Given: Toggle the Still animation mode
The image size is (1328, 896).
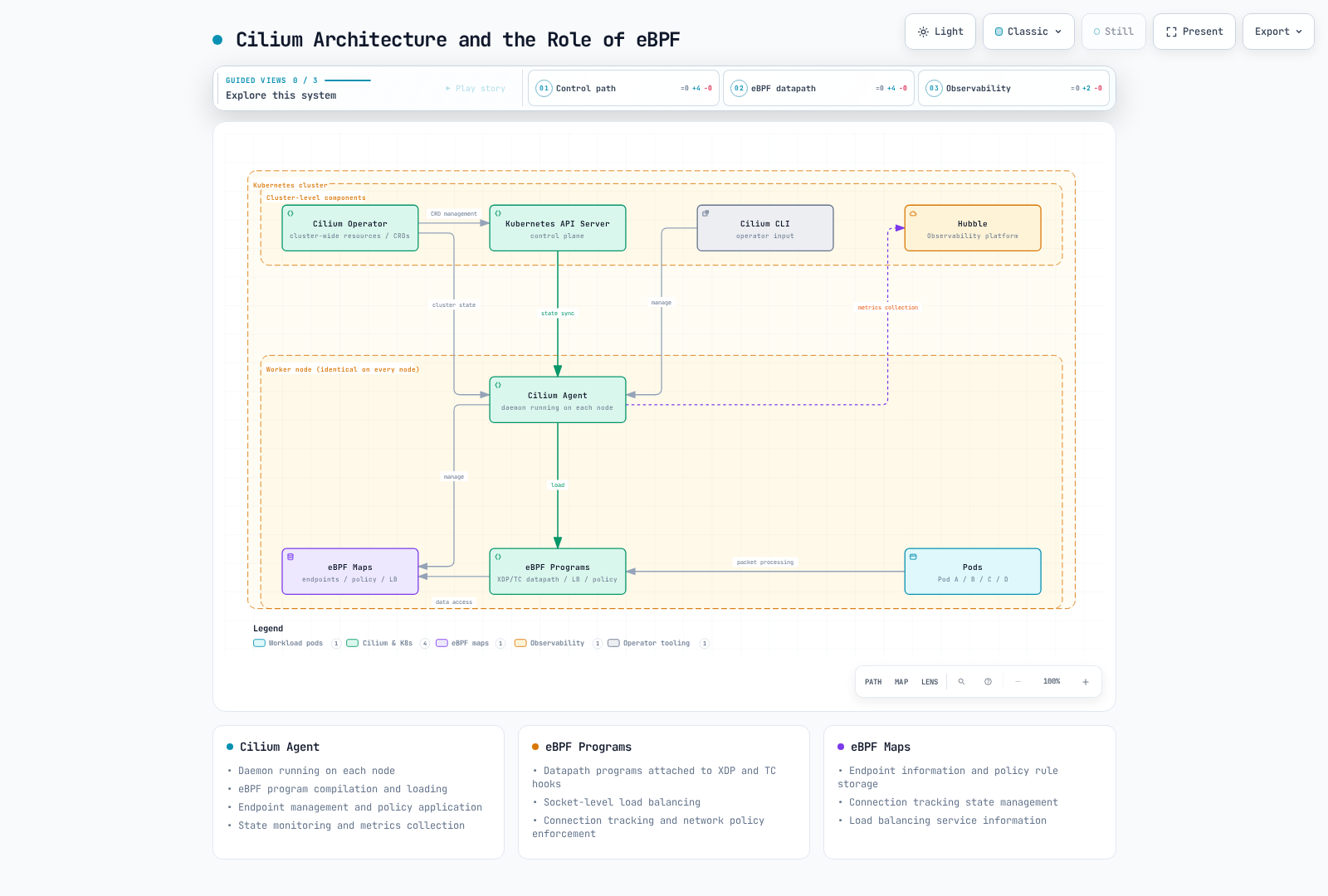Looking at the screenshot, I should [x=1114, y=32].
